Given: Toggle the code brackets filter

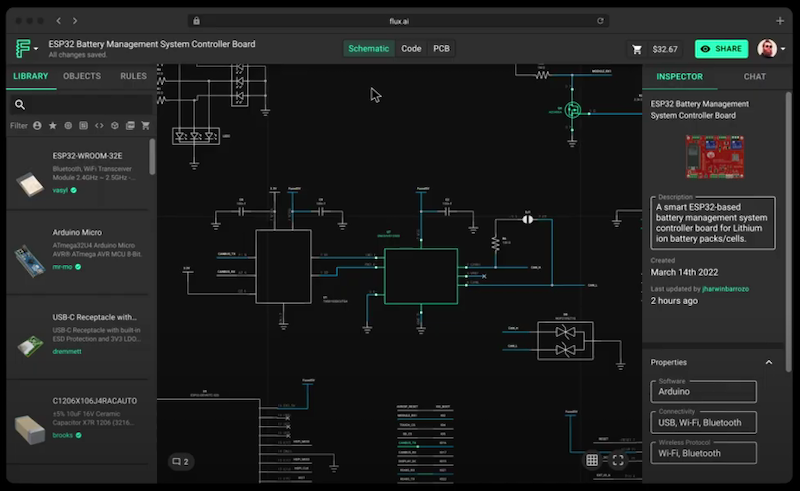Looking at the screenshot, I should tap(99, 126).
